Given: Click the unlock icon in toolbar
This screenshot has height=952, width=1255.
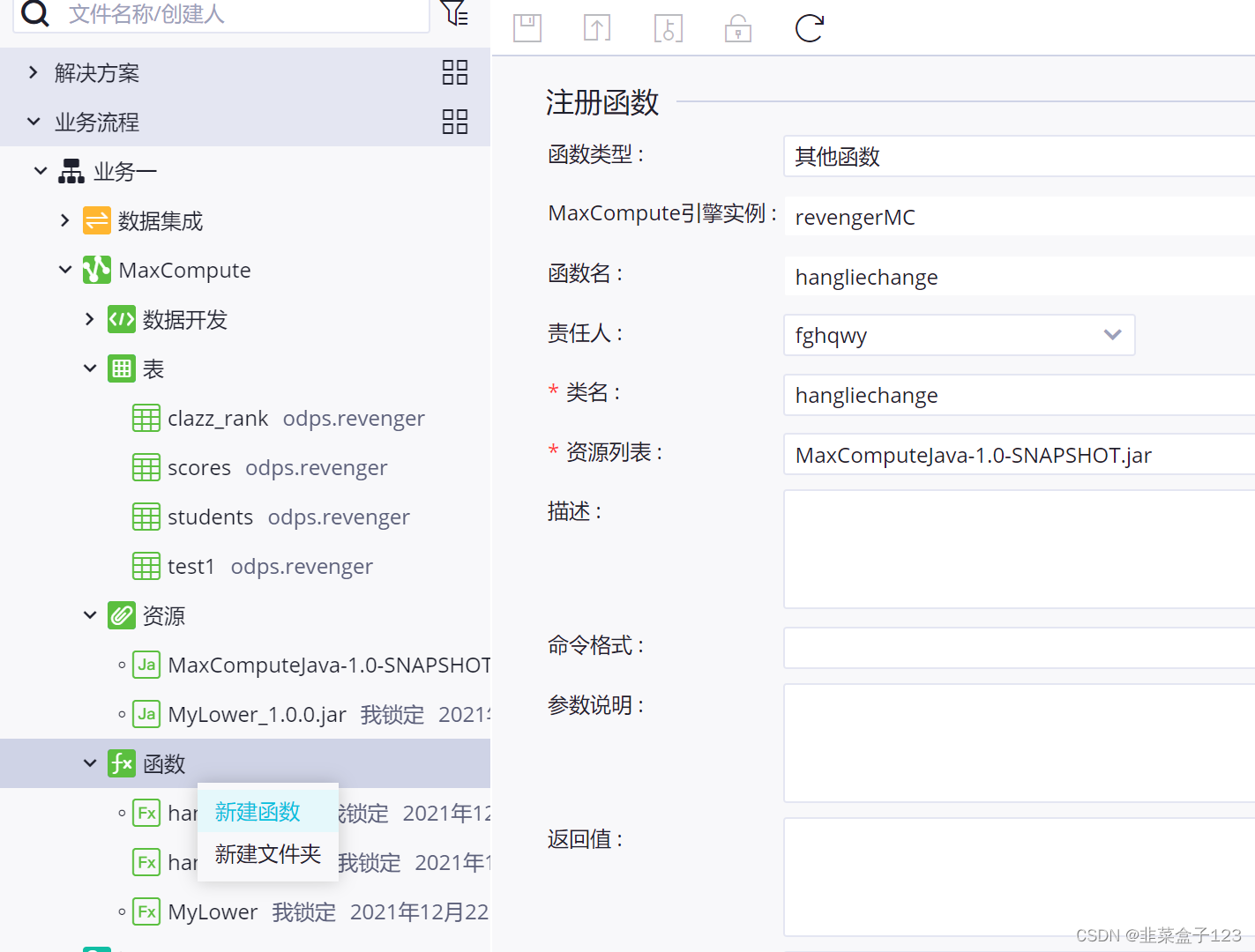Looking at the screenshot, I should click(x=738, y=28).
